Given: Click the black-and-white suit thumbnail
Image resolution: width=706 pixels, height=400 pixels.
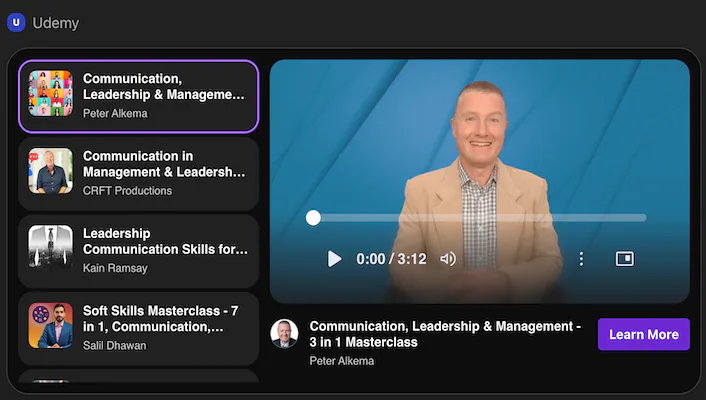Looking at the screenshot, I should click(50, 246).
